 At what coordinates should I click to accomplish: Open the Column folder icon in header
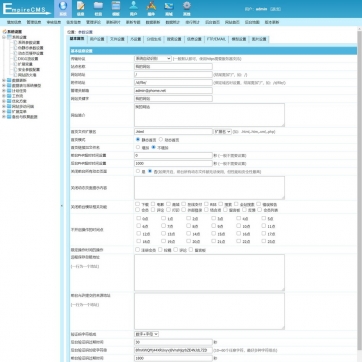click(x=98, y=9)
